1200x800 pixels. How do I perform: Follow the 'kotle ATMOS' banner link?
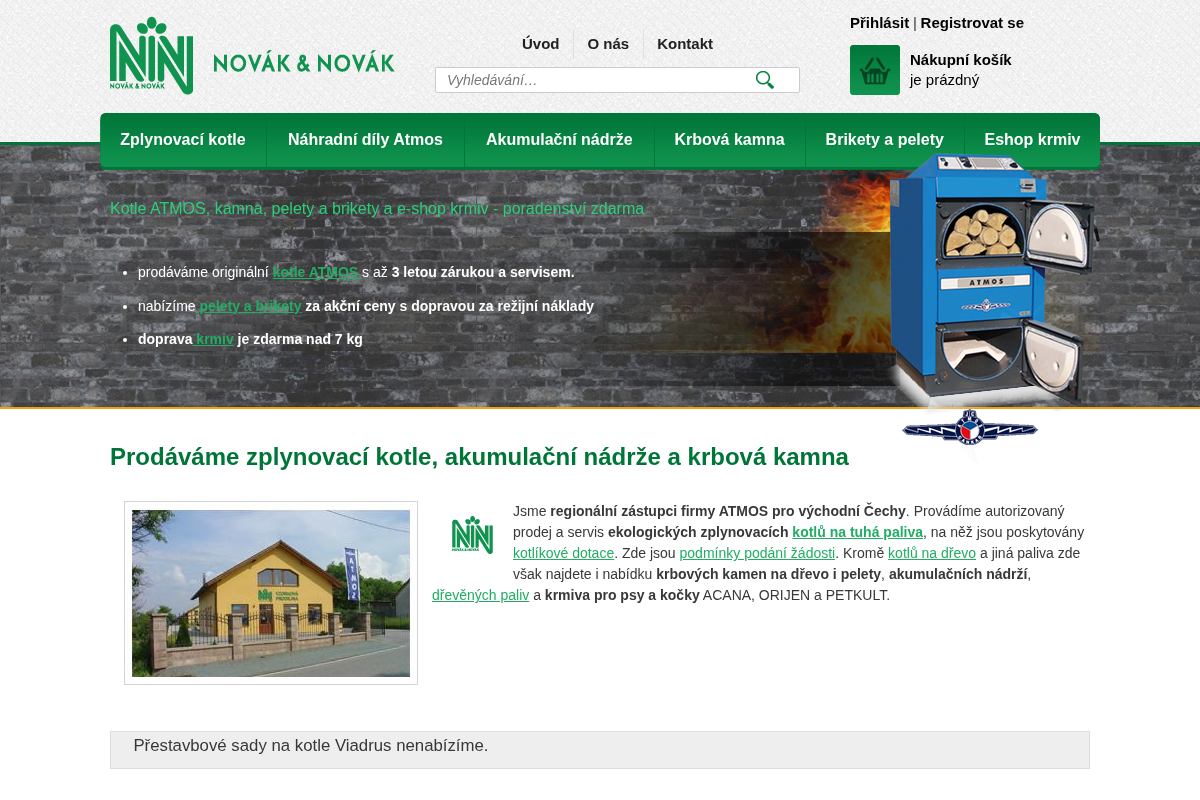(x=315, y=272)
